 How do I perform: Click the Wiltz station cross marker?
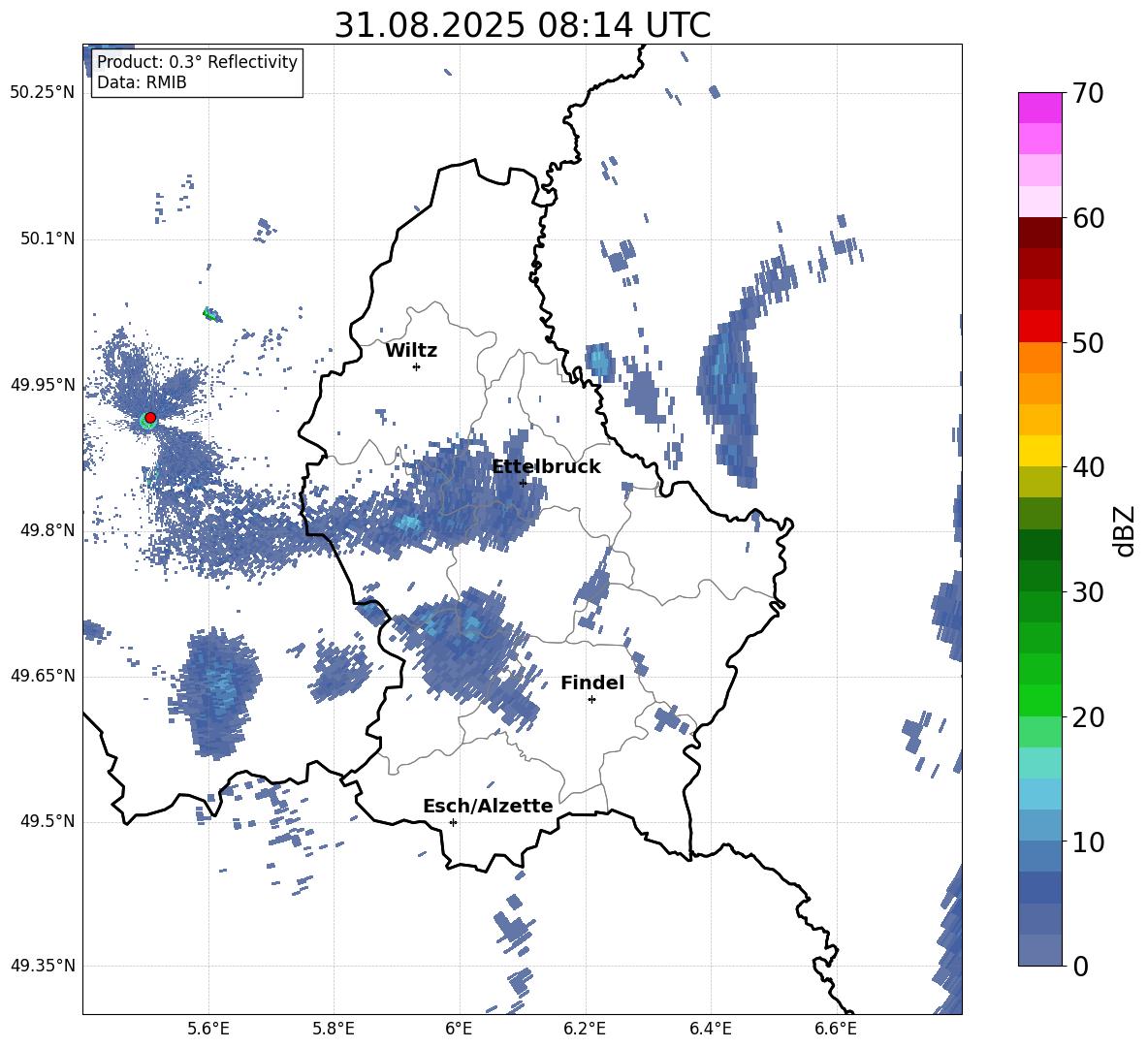417,366
